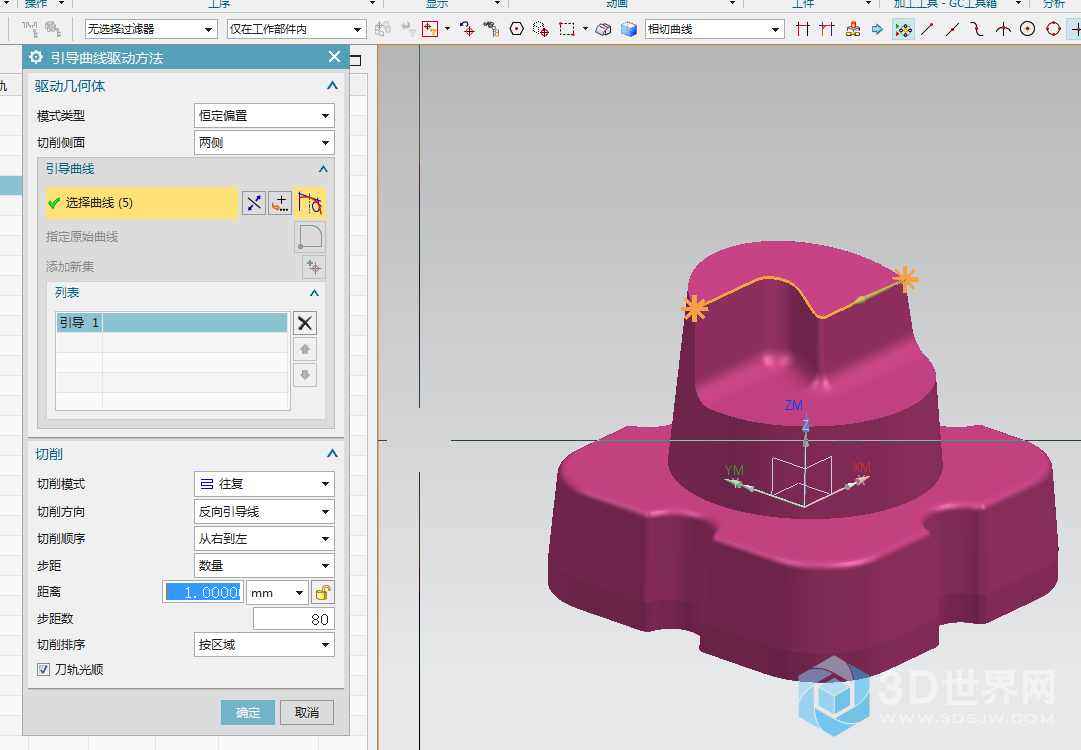Collapse the 列表 section chevron
The width and height of the screenshot is (1081, 750).
(x=314, y=293)
